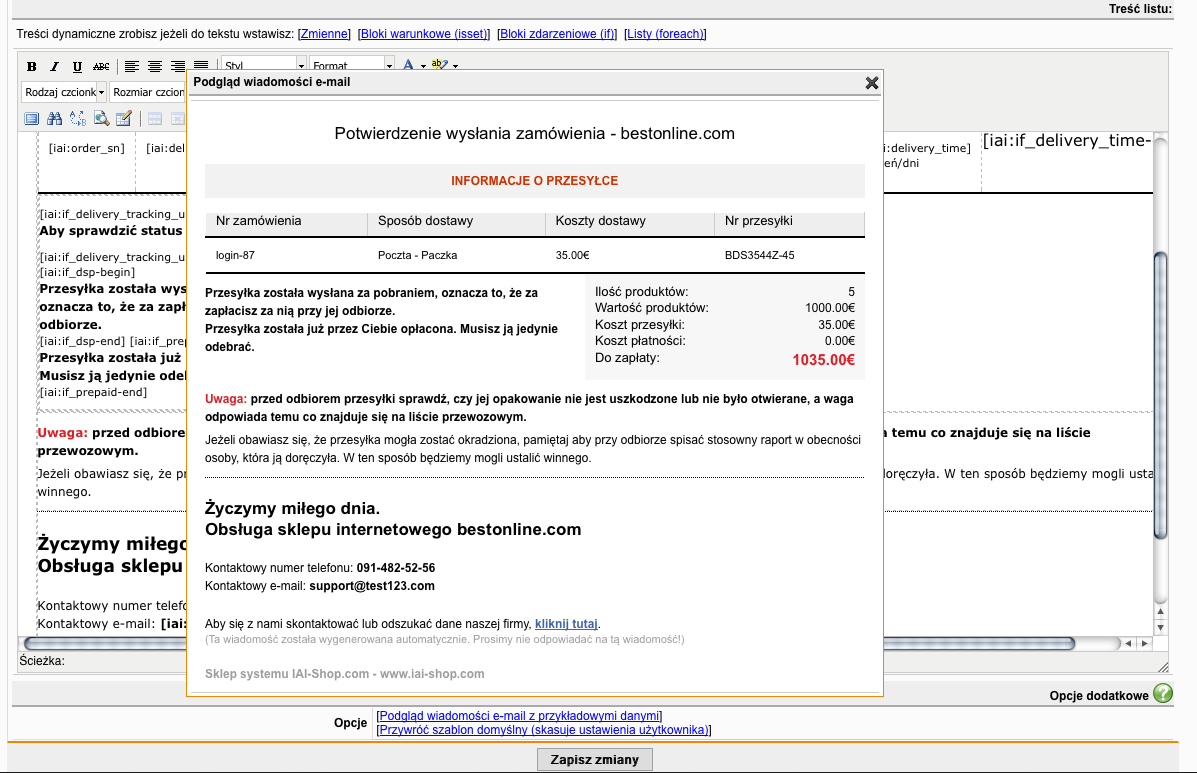This screenshot has width=1197, height=773.
Task: Open the find (binoculars) tool
Action: coord(54,118)
